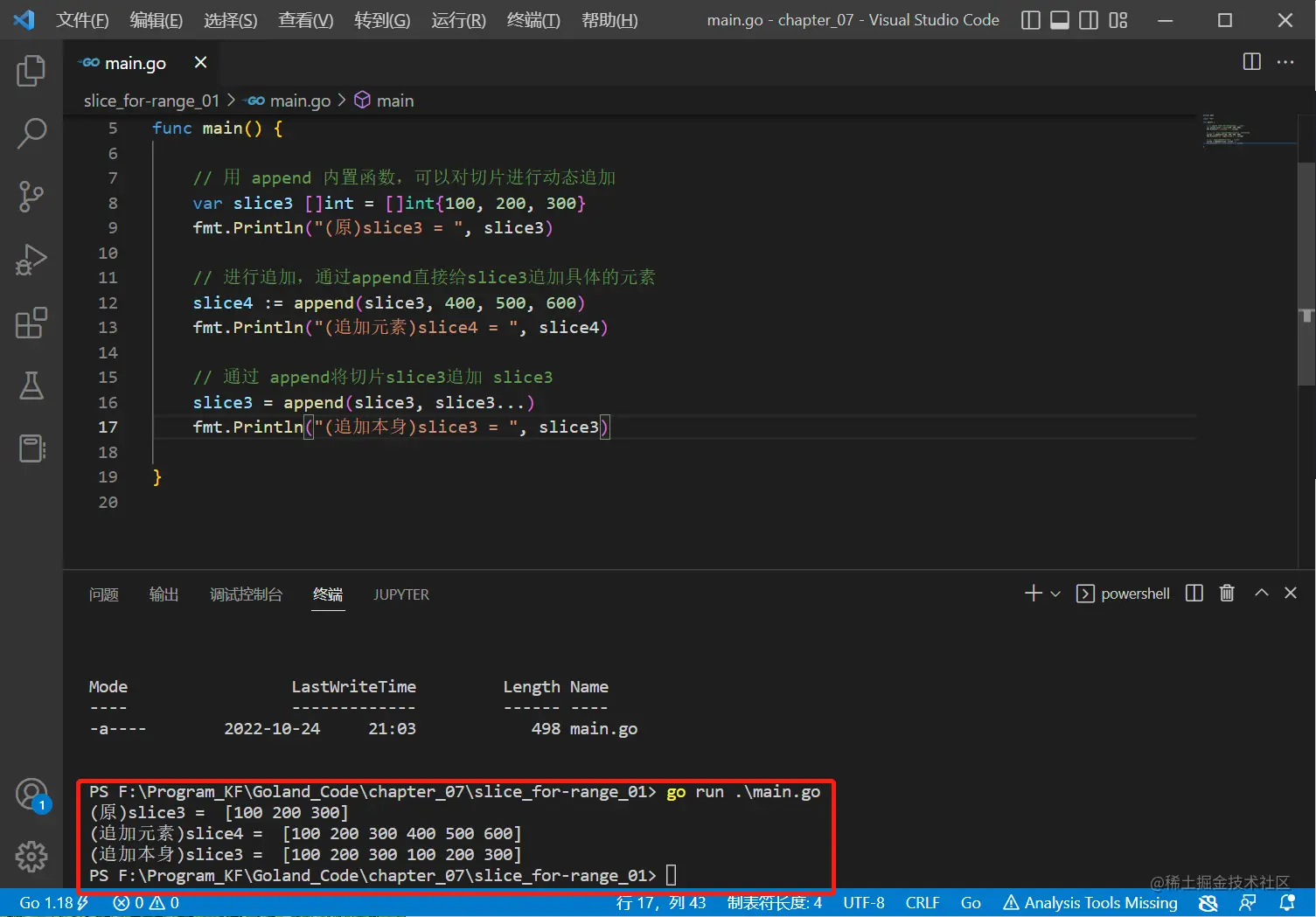
Task: Create a new terminal with plus icon
Action: point(1034,594)
